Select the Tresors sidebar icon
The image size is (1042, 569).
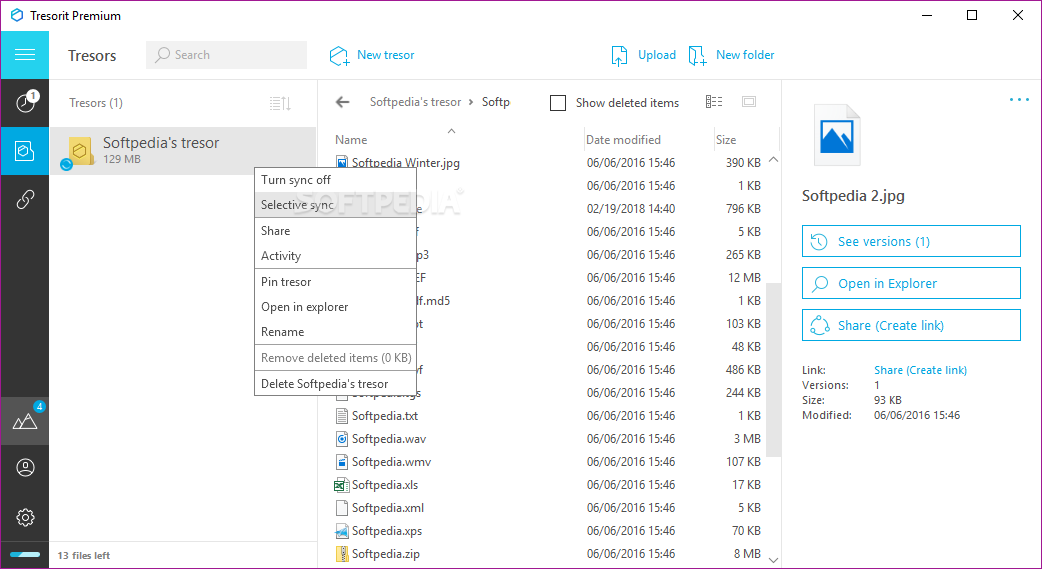tap(25, 151)
